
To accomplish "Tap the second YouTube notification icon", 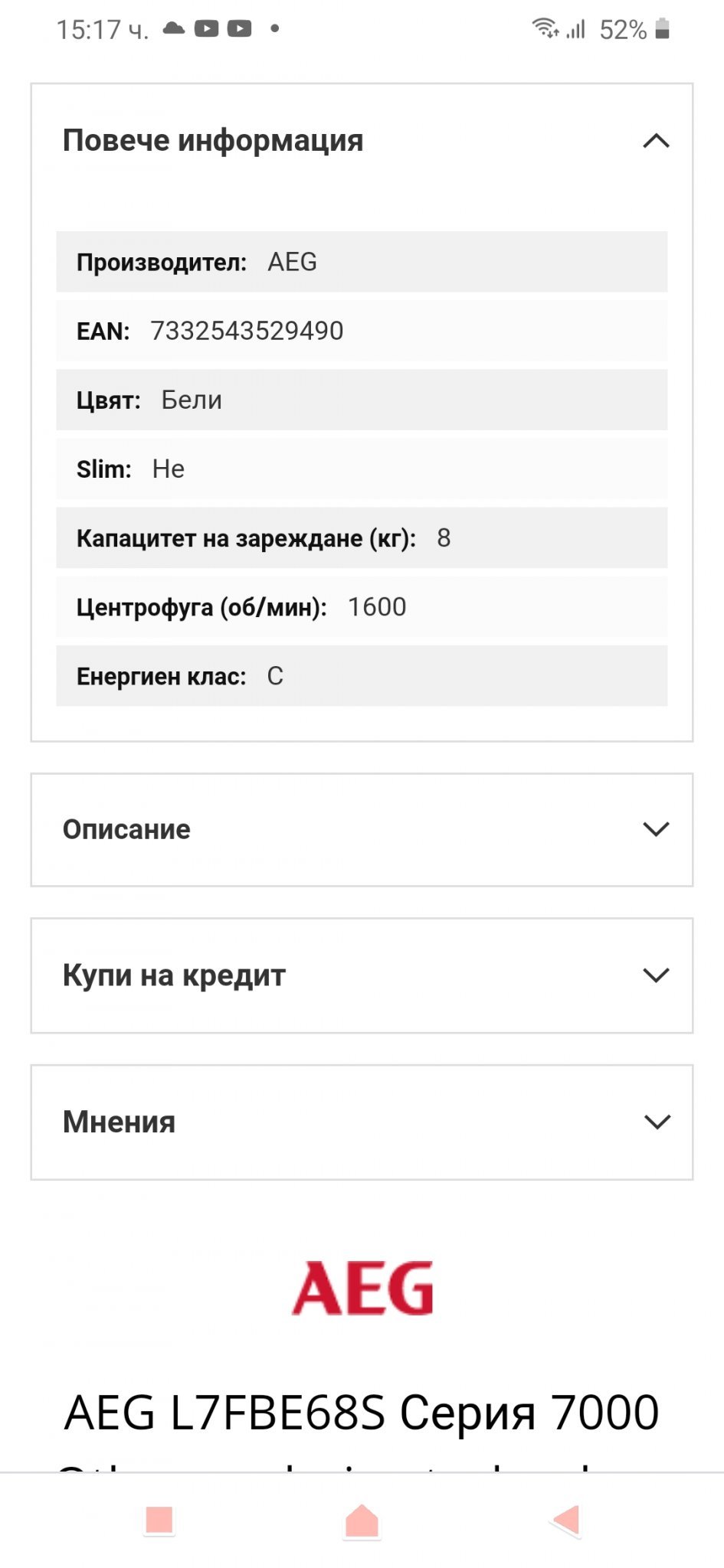I will (239, 29).
